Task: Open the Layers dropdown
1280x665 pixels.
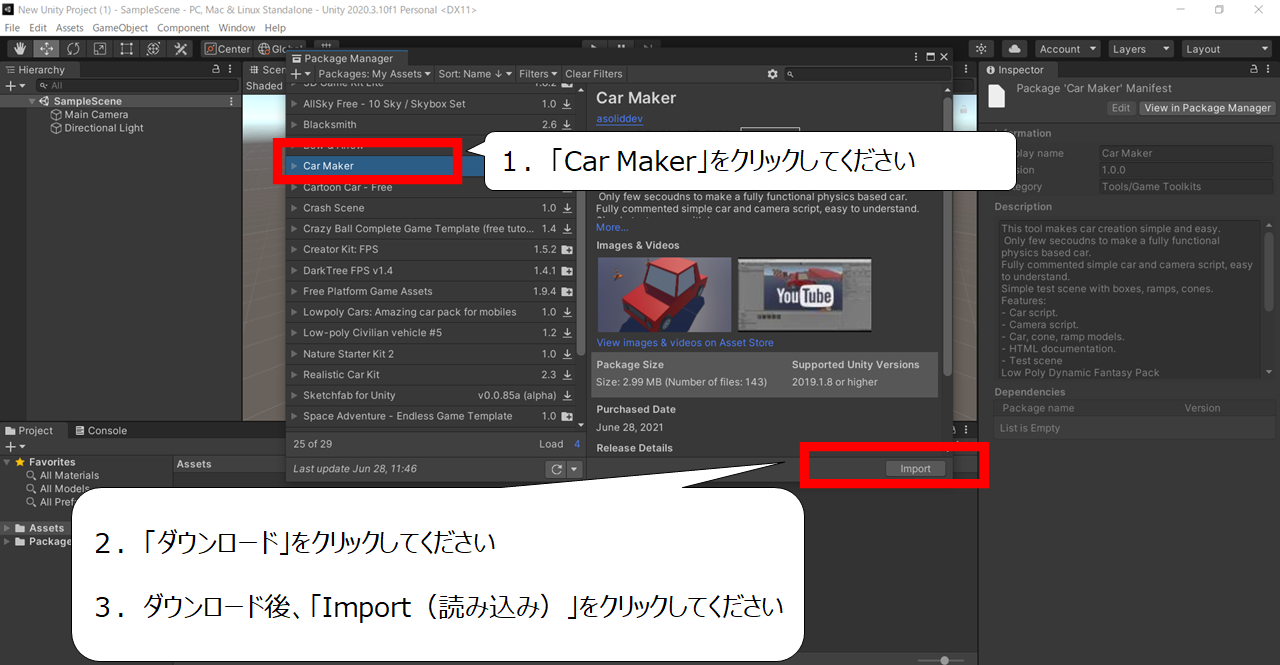Action: click(1140, 49)
